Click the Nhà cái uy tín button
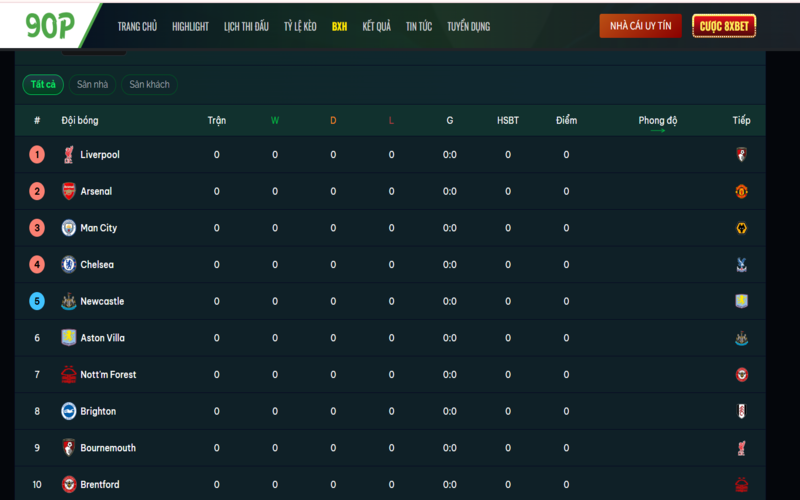This screenshot has width=800, height=500. [640, 26]
